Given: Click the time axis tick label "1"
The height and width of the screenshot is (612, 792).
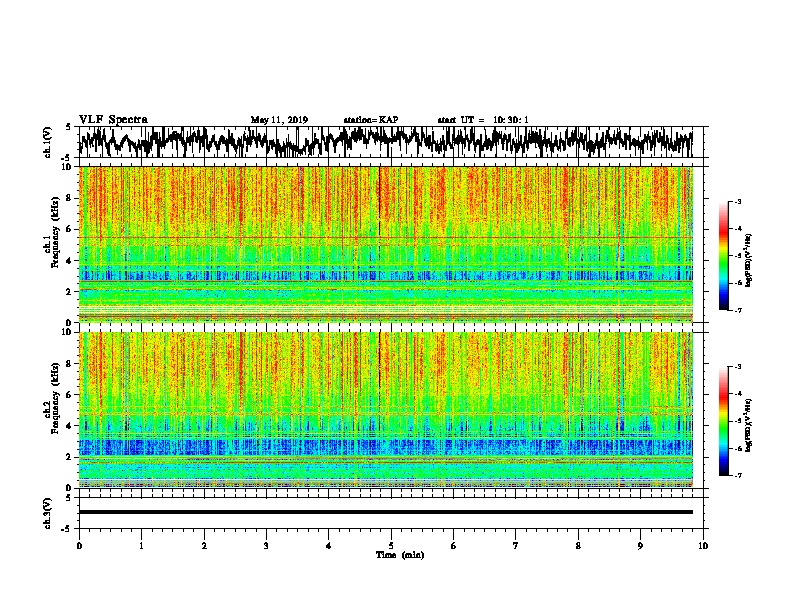Looking at the screenshot, I should (x=141, y=546).
